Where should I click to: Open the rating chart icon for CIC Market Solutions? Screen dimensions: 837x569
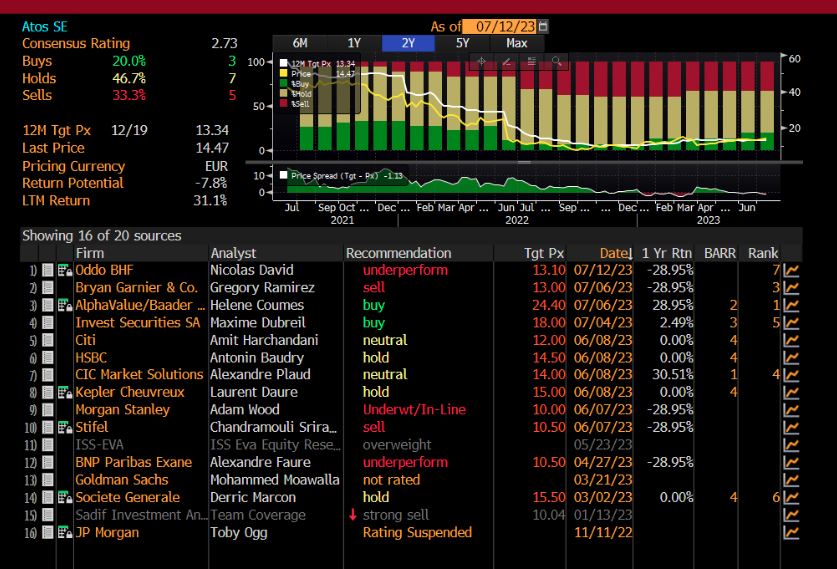pyautogui.click(x=791, y=375)
